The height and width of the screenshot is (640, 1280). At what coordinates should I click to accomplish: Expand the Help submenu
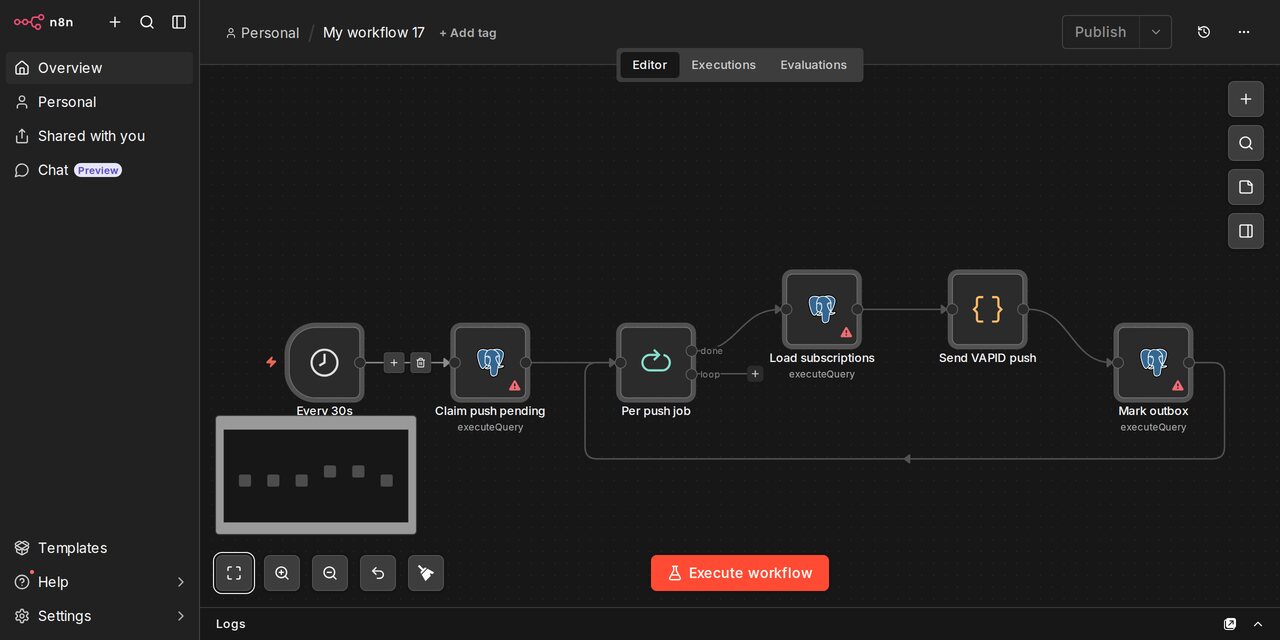point(181,582)
